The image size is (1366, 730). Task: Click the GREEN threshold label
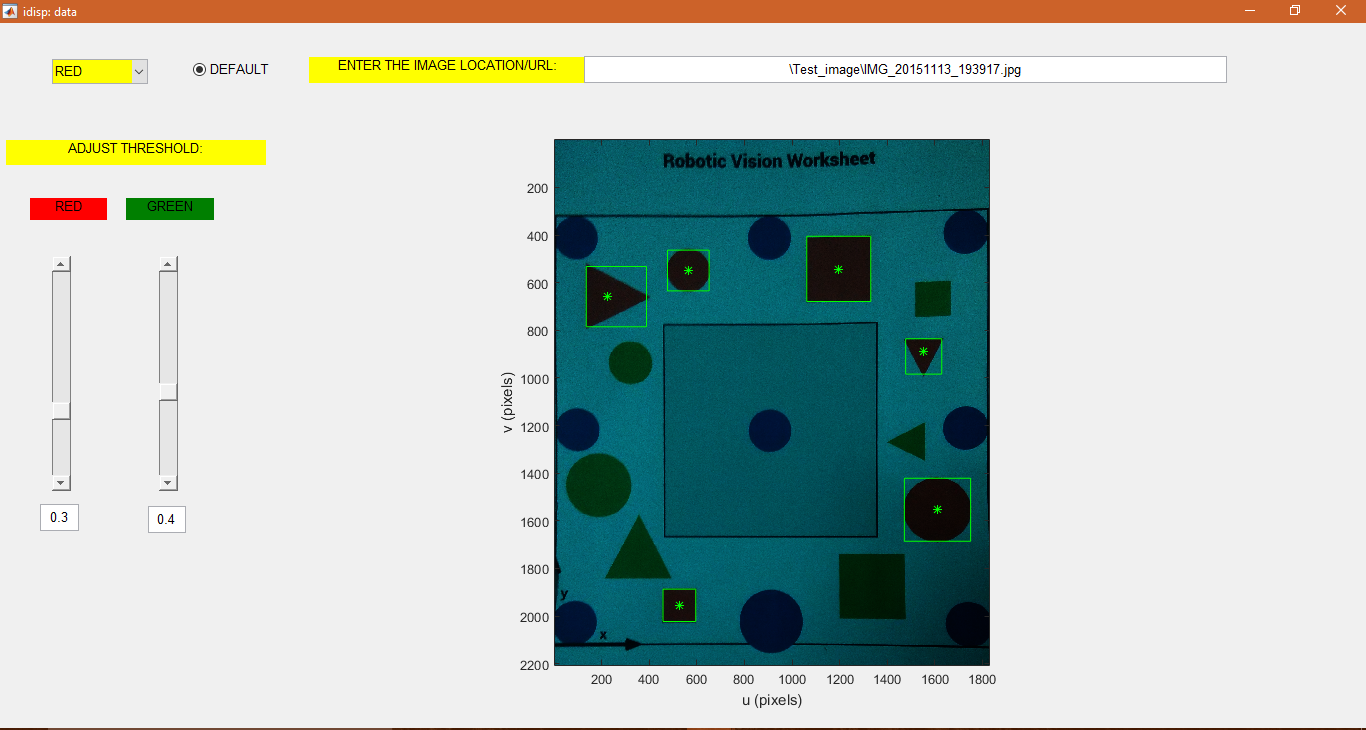click(x=170, y=208)
